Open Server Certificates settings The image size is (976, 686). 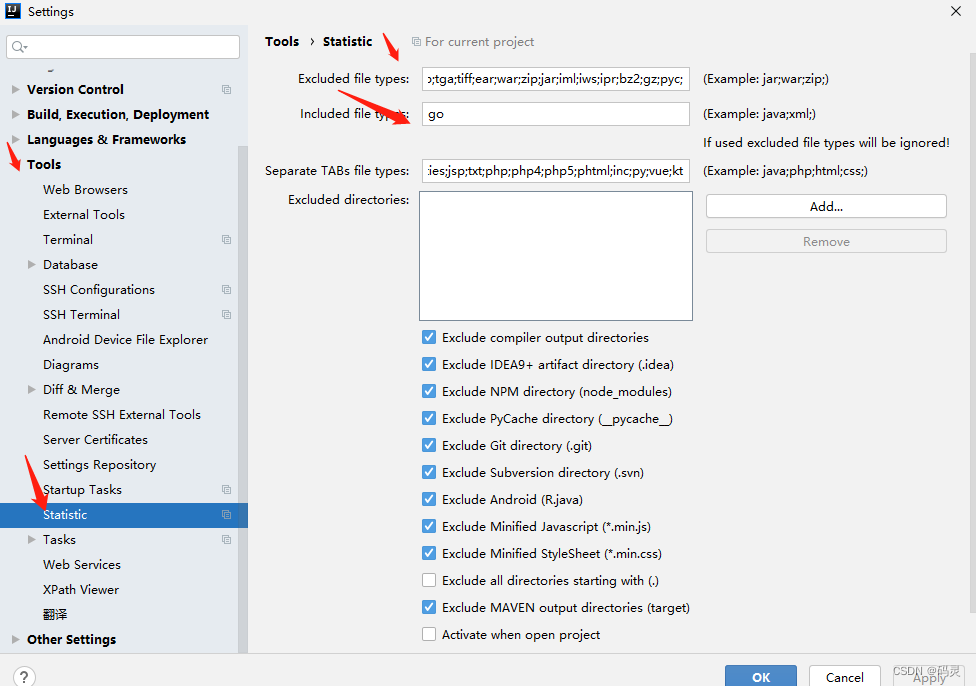point(95,439)
